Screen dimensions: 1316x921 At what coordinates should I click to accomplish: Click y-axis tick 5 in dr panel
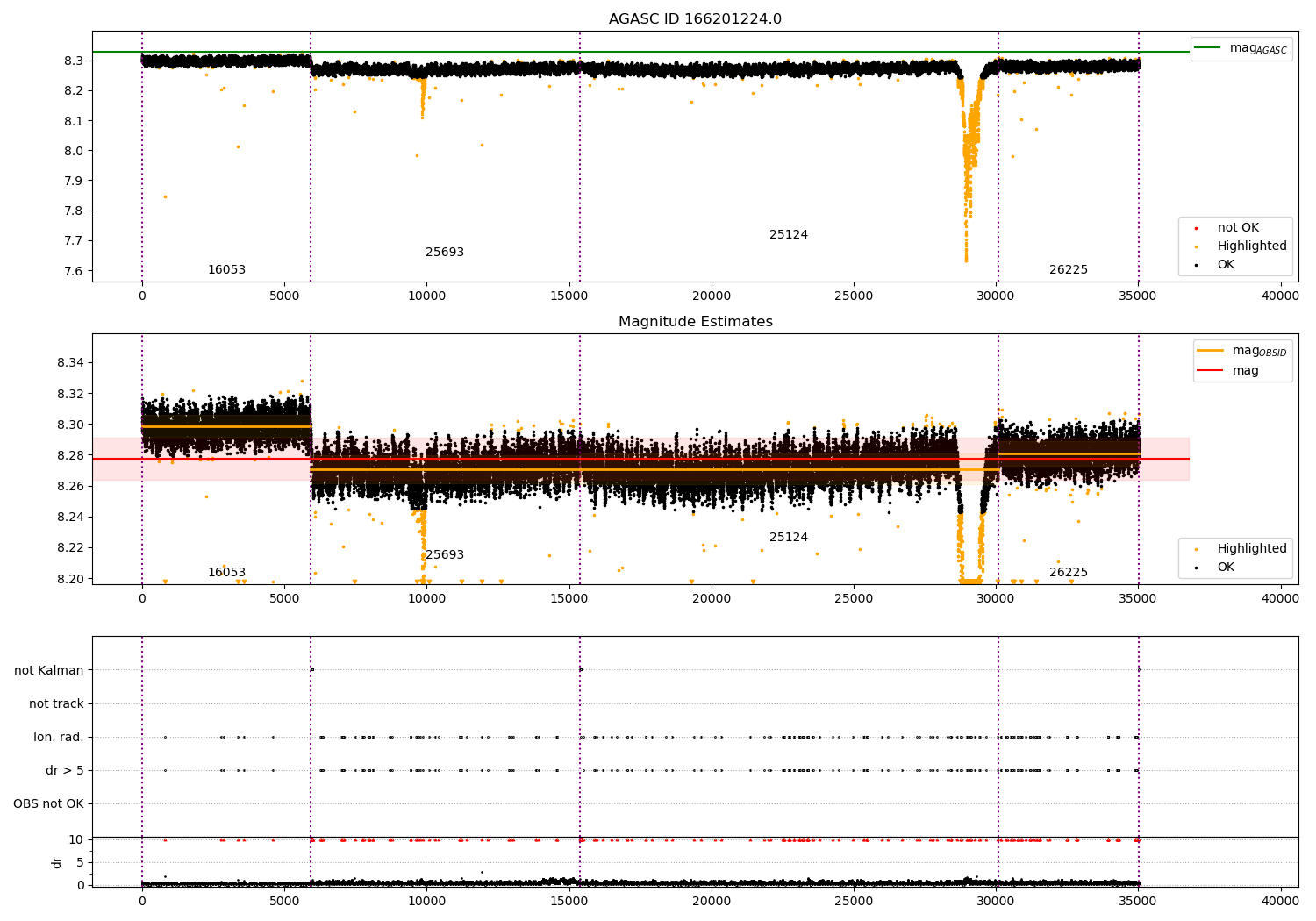[80, 863]
